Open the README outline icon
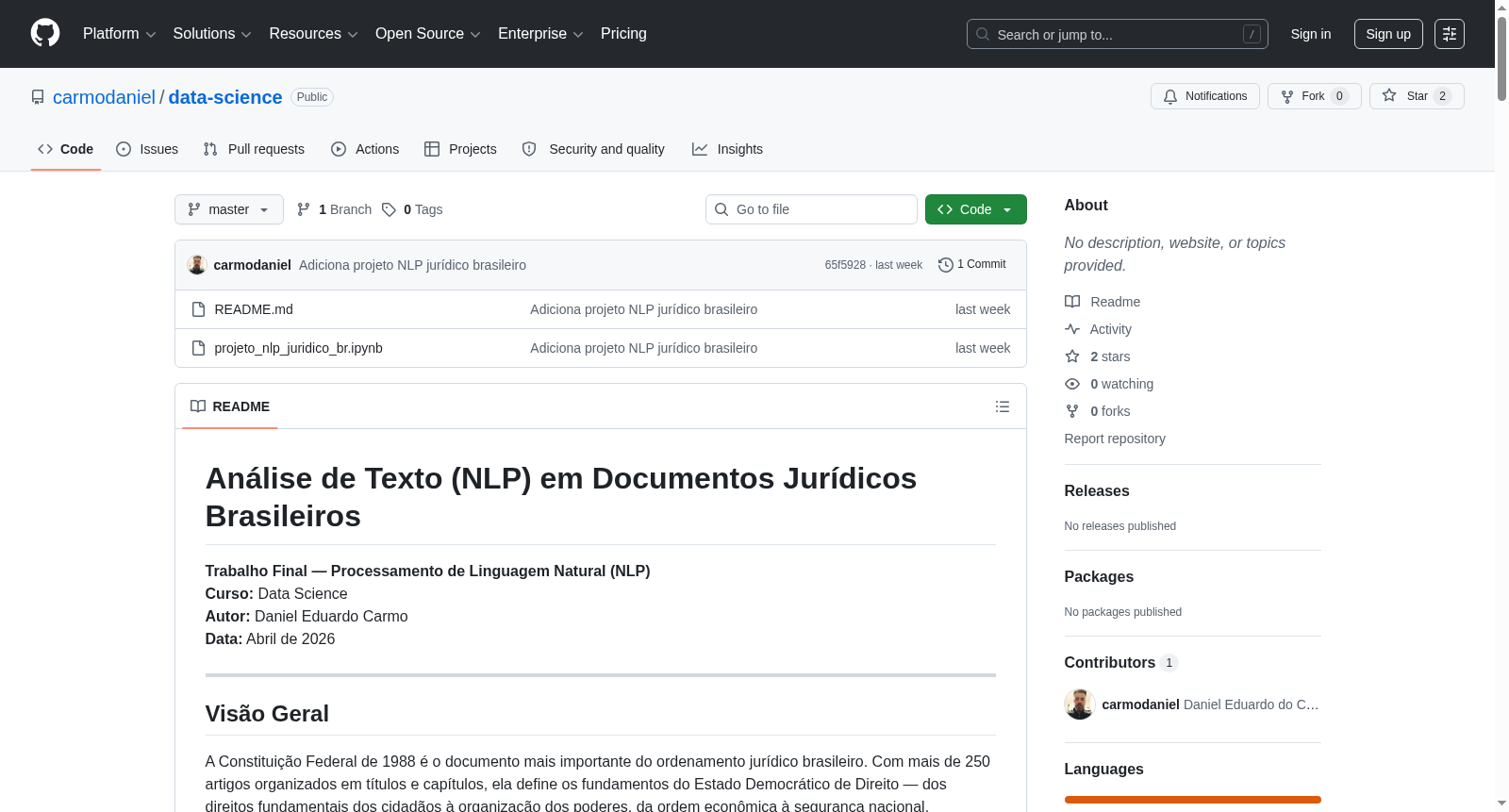The width and height of the screenshot is (1509, 812). point(1003,406)
